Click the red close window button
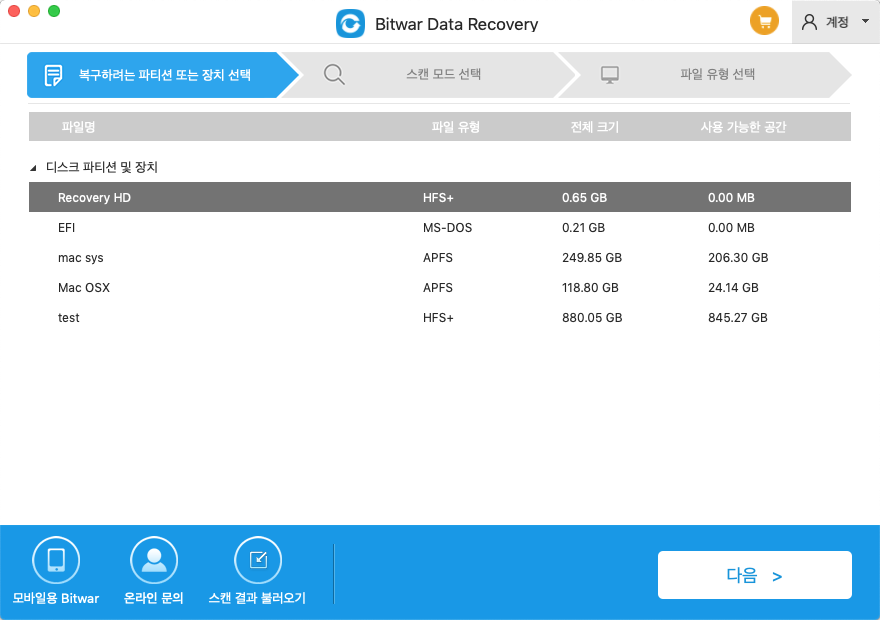This screenshot has width=880, height=620. 14,11
